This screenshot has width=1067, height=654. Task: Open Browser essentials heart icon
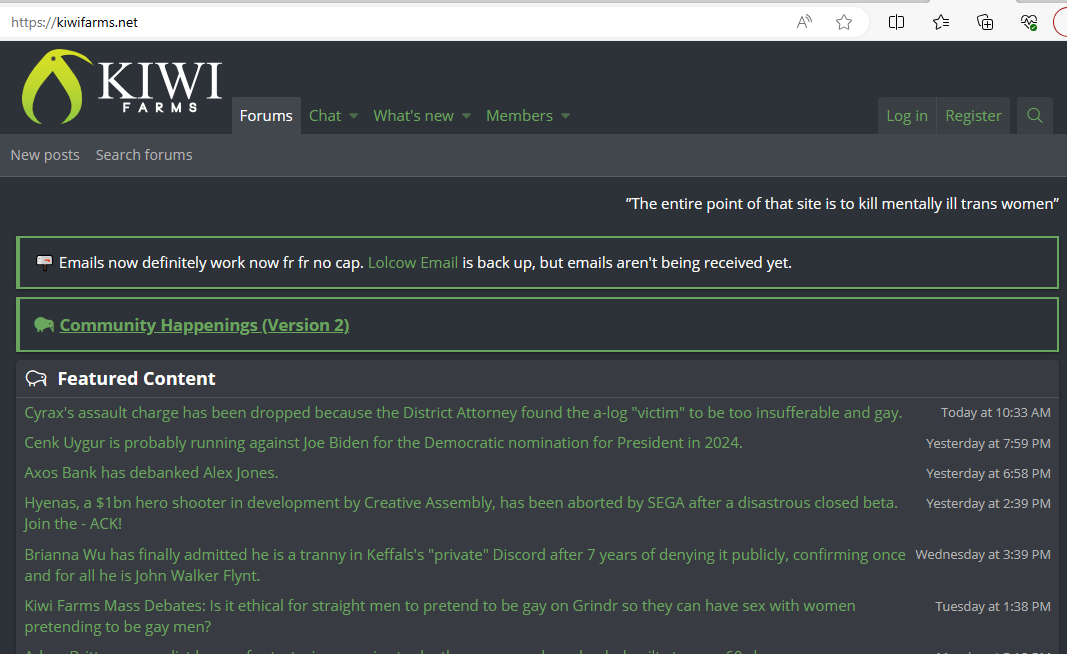click(1029, 22)
